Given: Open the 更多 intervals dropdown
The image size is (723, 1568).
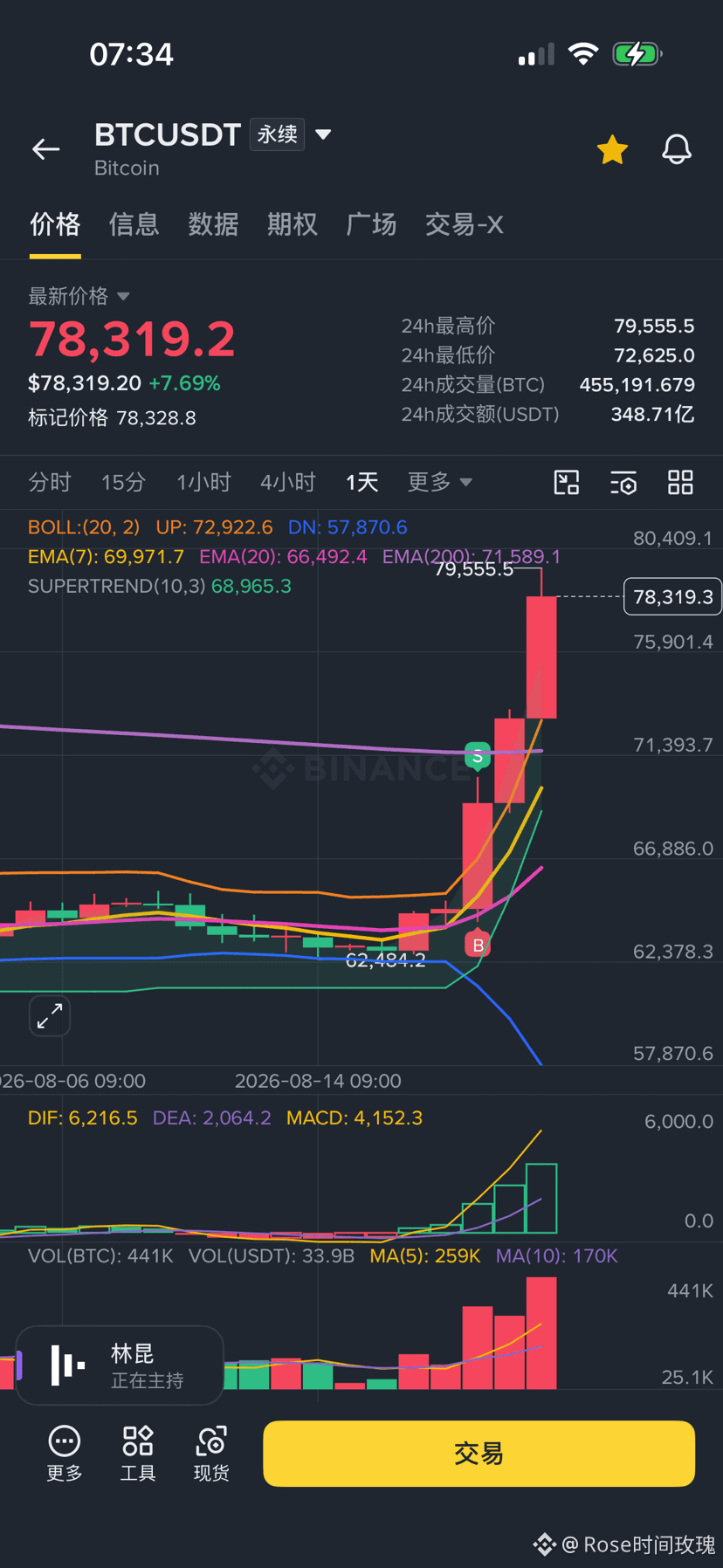Looking at the screenshot, I should coord(439,482).
